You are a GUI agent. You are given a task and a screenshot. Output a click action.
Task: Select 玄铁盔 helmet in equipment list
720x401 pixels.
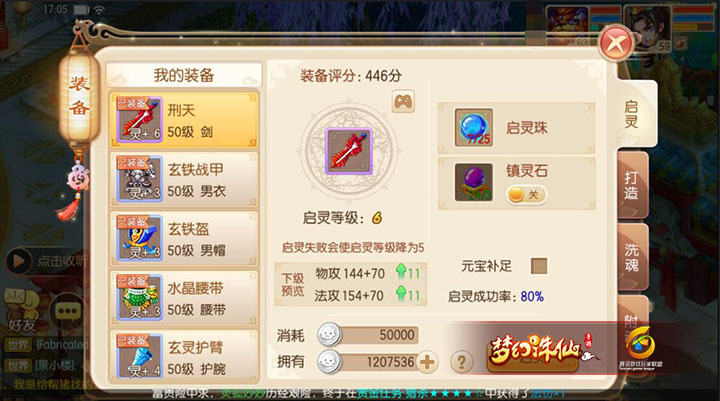(x=184, y=239)
